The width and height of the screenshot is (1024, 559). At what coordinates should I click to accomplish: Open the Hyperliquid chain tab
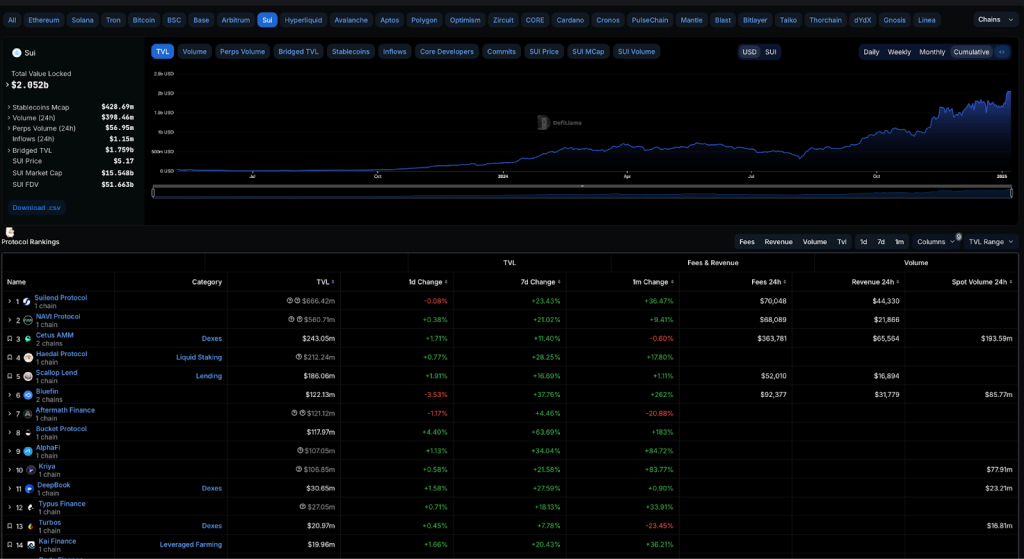coord(303,20)
